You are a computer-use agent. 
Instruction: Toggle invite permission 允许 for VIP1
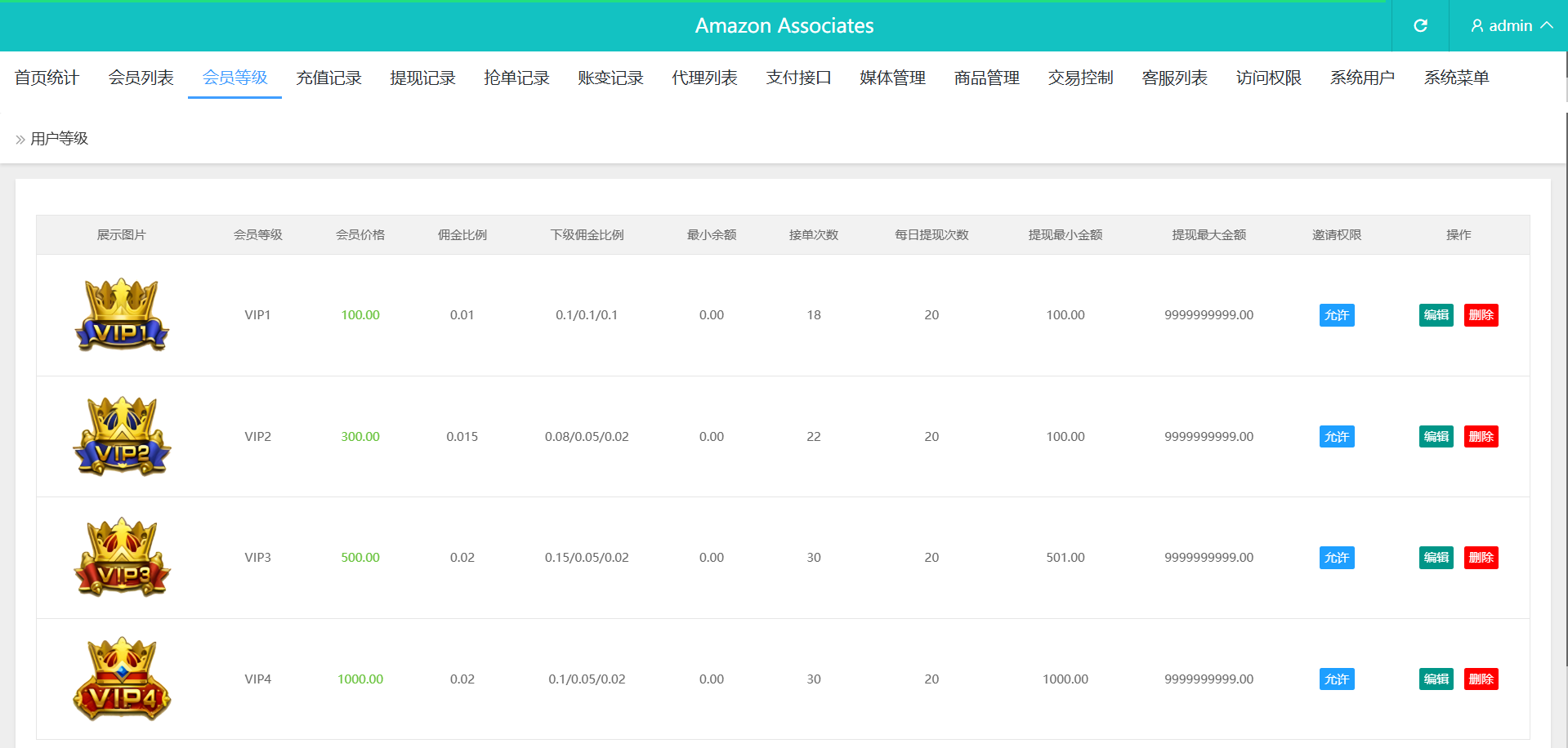click(1336, 315)
